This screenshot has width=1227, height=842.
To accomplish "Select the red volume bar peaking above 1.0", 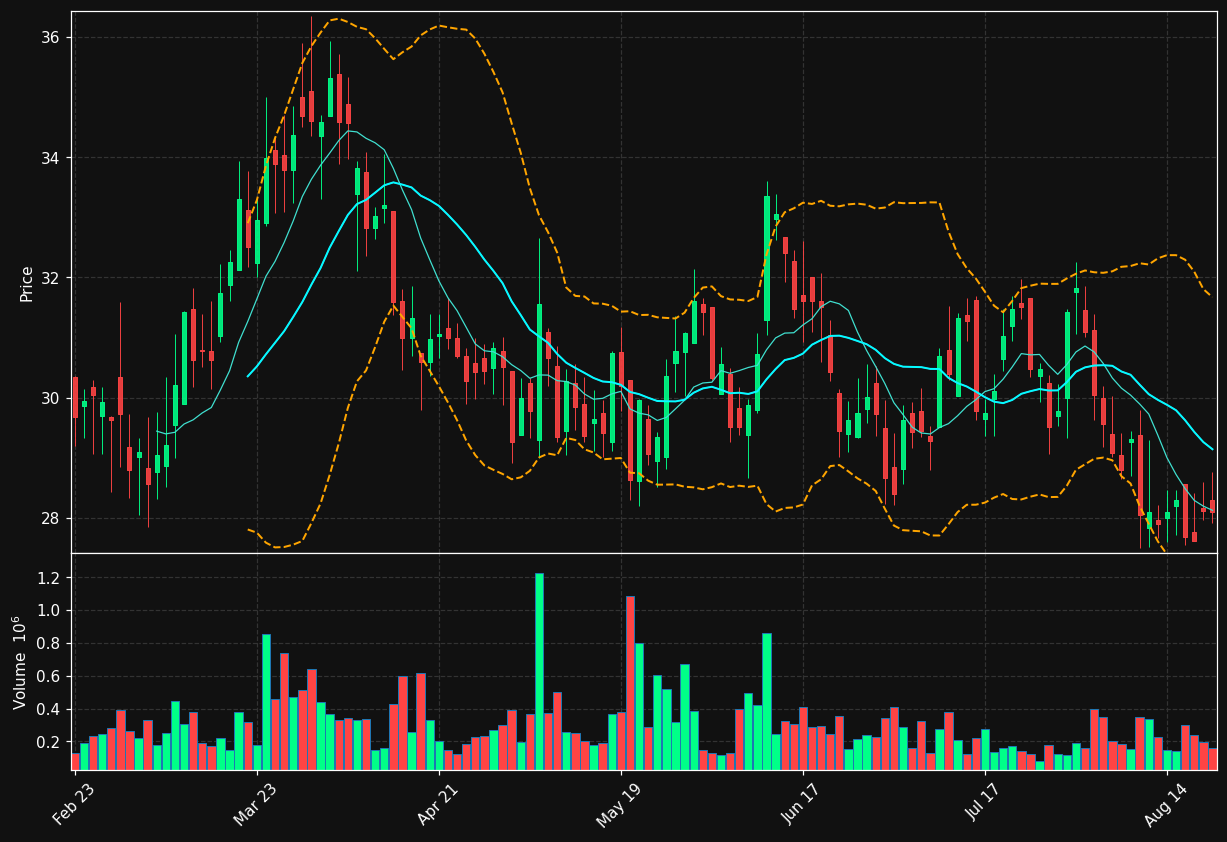I will coord(630,683).
